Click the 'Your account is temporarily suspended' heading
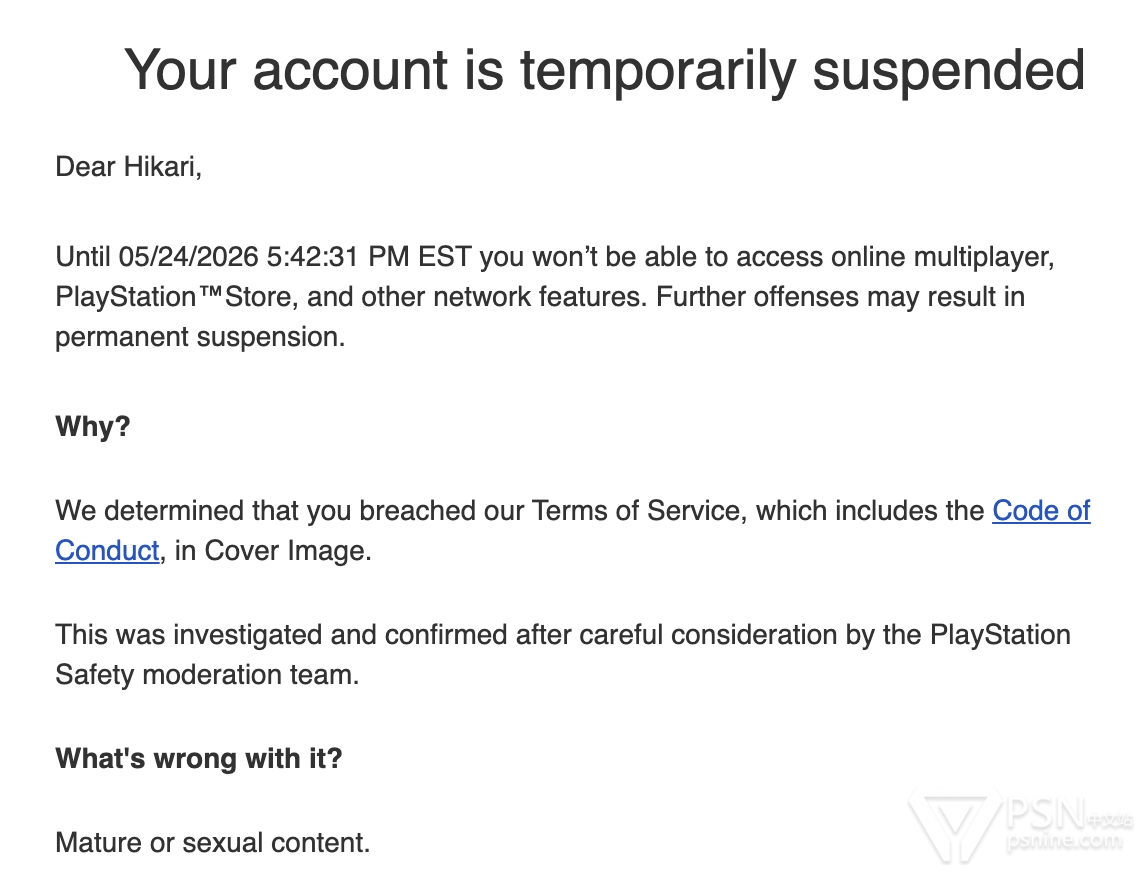The image size is (1146, 876). point(604,70)
